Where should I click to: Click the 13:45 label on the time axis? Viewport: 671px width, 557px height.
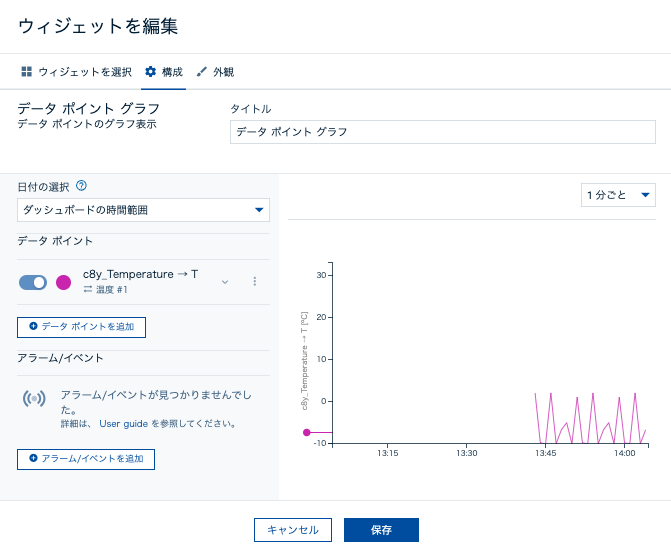coord(546,453)
